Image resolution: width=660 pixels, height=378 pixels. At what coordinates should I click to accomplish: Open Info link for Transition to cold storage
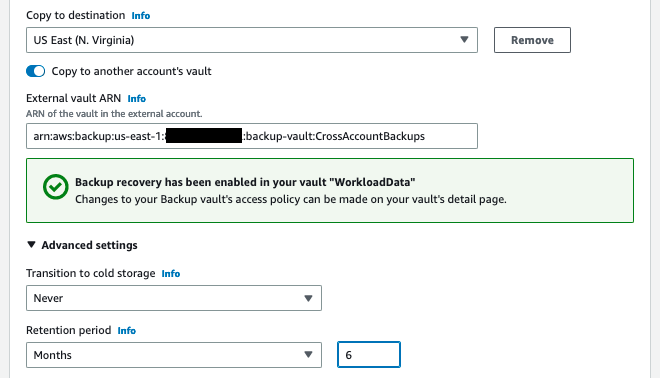click(x=171, y=274)
